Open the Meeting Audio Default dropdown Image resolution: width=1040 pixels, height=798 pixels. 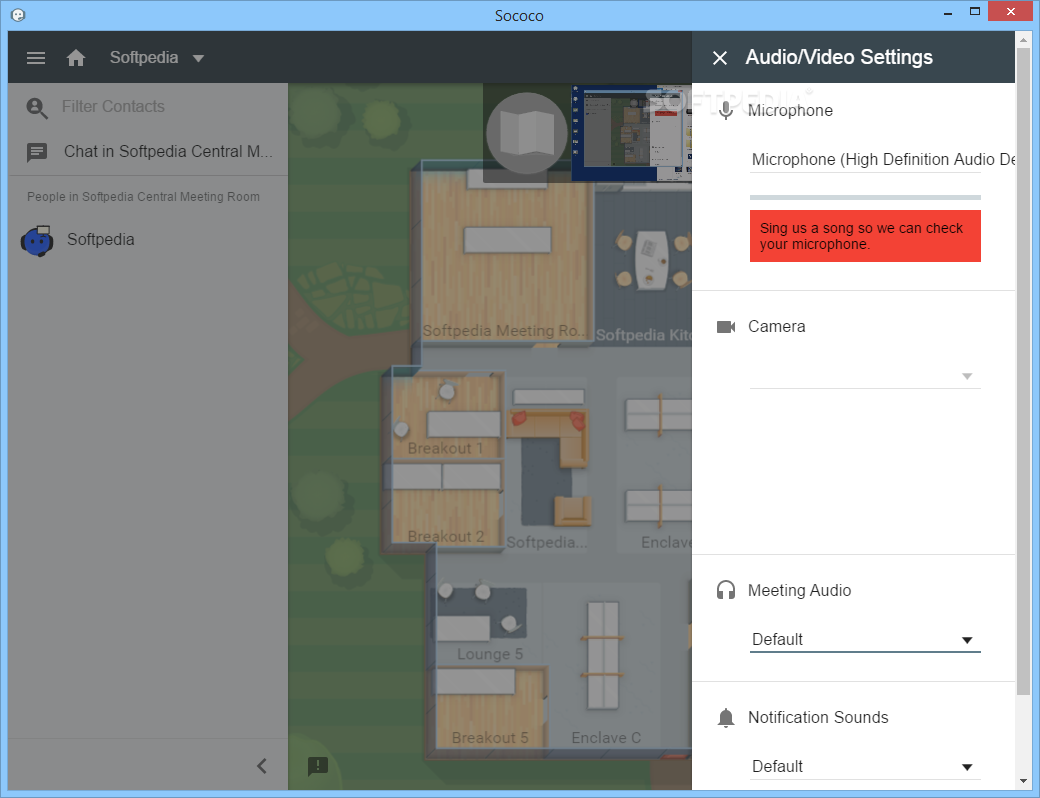(x=865, y=639)
